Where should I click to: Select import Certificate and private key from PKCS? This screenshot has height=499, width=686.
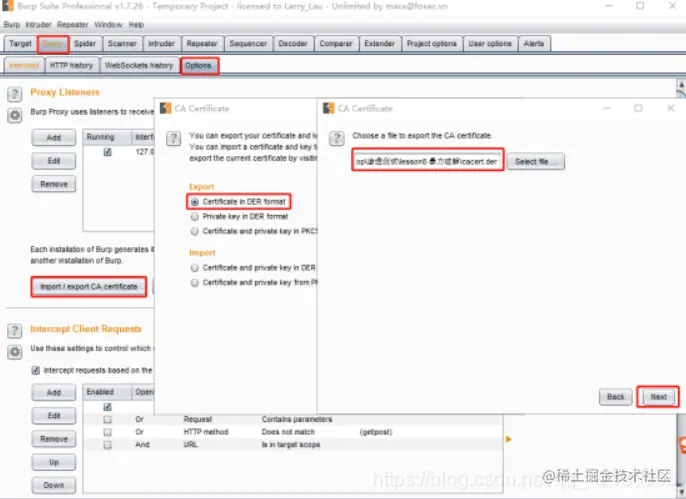pyautogui.click(x=195, y=283)
